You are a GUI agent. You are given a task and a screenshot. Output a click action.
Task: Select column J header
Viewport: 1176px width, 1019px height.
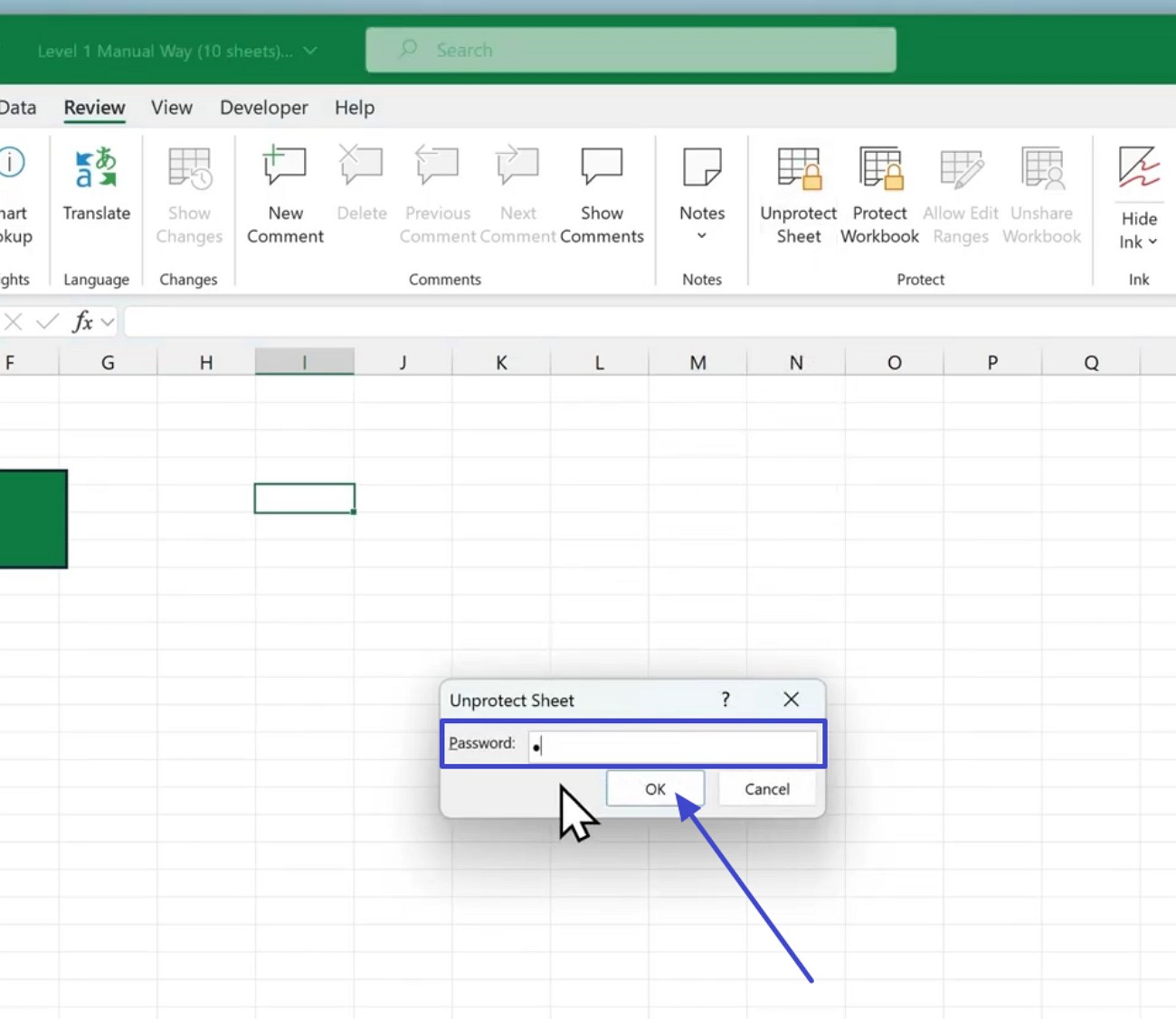point(403,363)
